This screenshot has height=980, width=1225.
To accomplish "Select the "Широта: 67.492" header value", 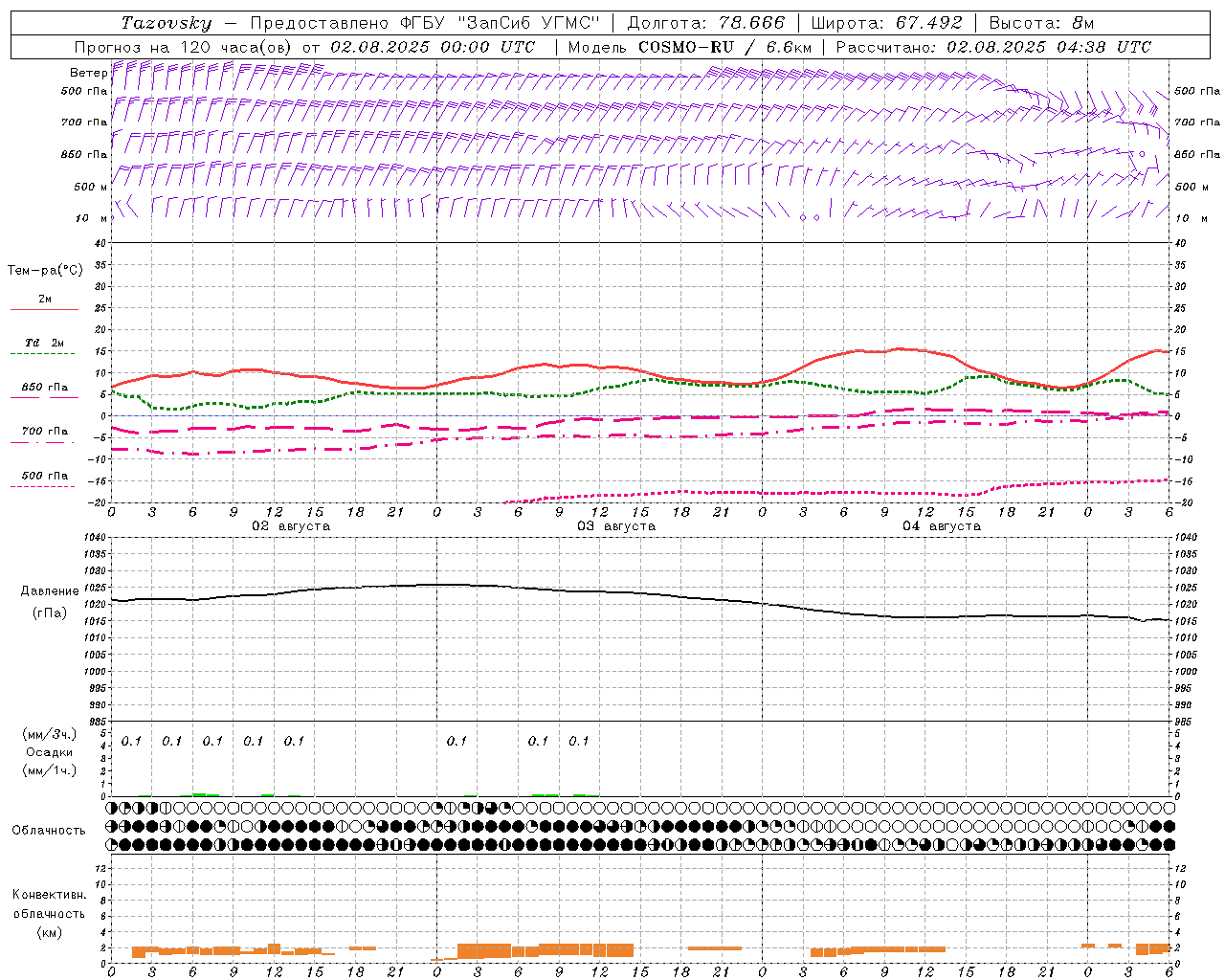I will coord(887,23).
